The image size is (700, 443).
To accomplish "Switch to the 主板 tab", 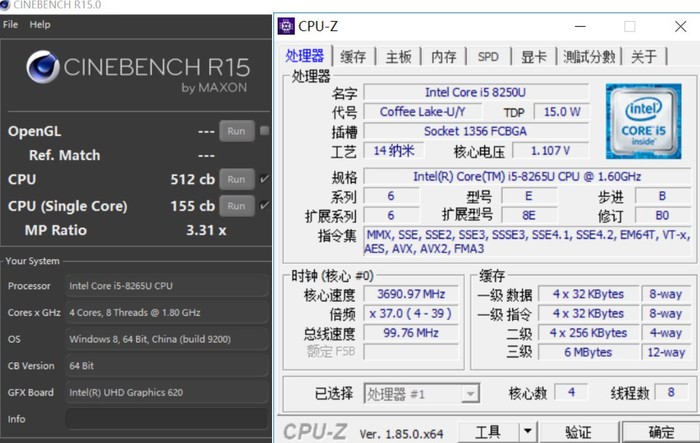I will pyautogui.click(x=399, y=57).
